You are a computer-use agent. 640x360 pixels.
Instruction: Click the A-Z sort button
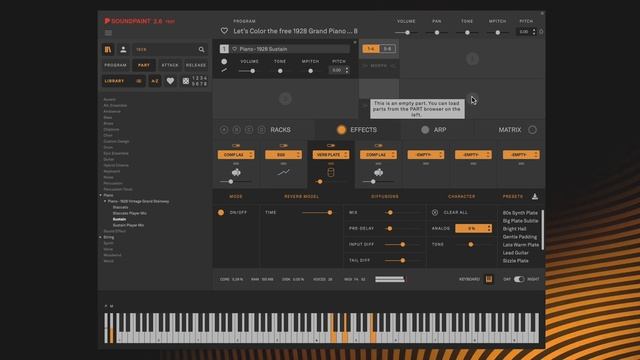tap(155, 81)
